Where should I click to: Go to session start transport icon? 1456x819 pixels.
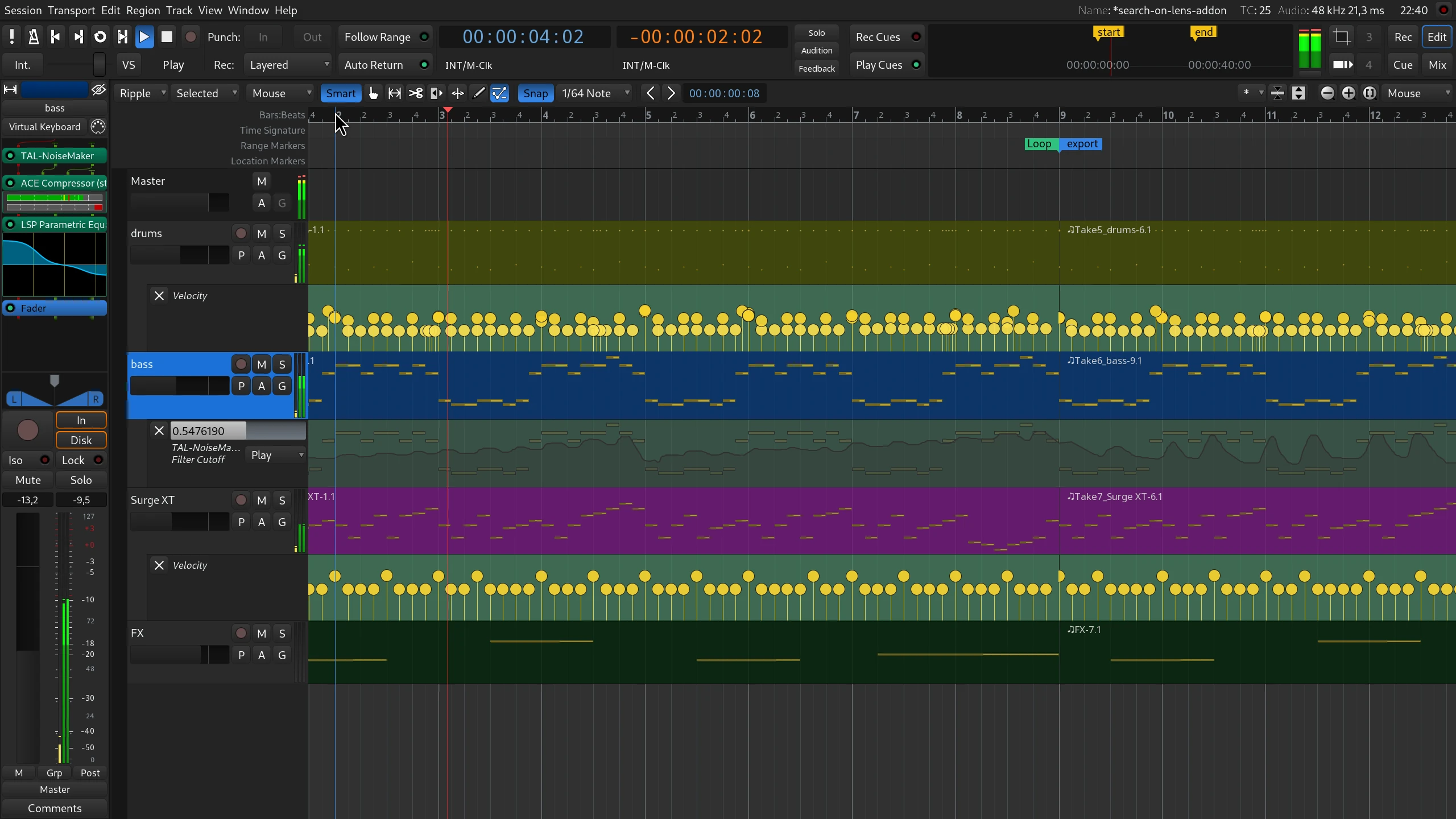(x=56, y=37)
